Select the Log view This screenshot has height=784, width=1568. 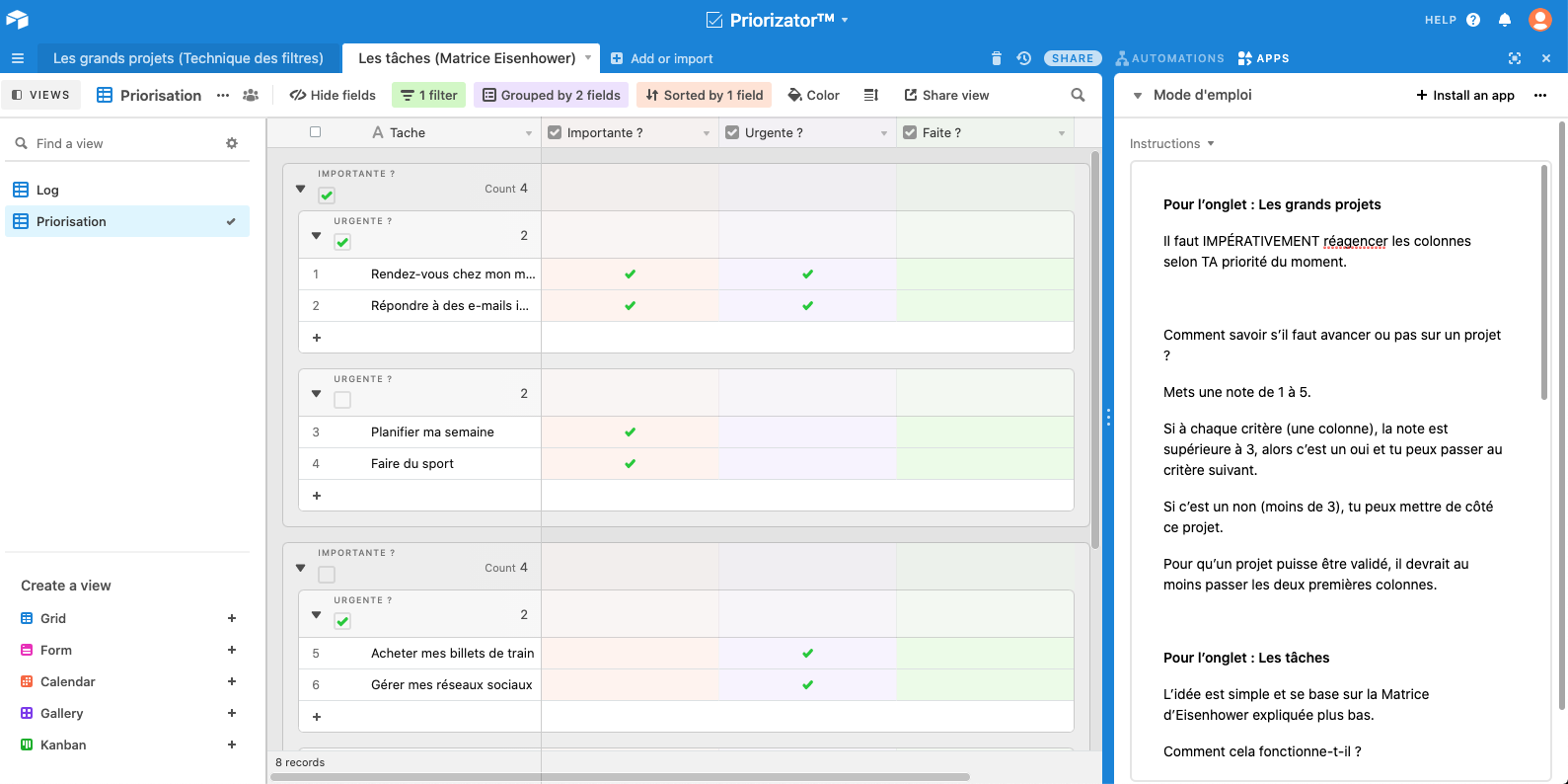tap(47, 190)
